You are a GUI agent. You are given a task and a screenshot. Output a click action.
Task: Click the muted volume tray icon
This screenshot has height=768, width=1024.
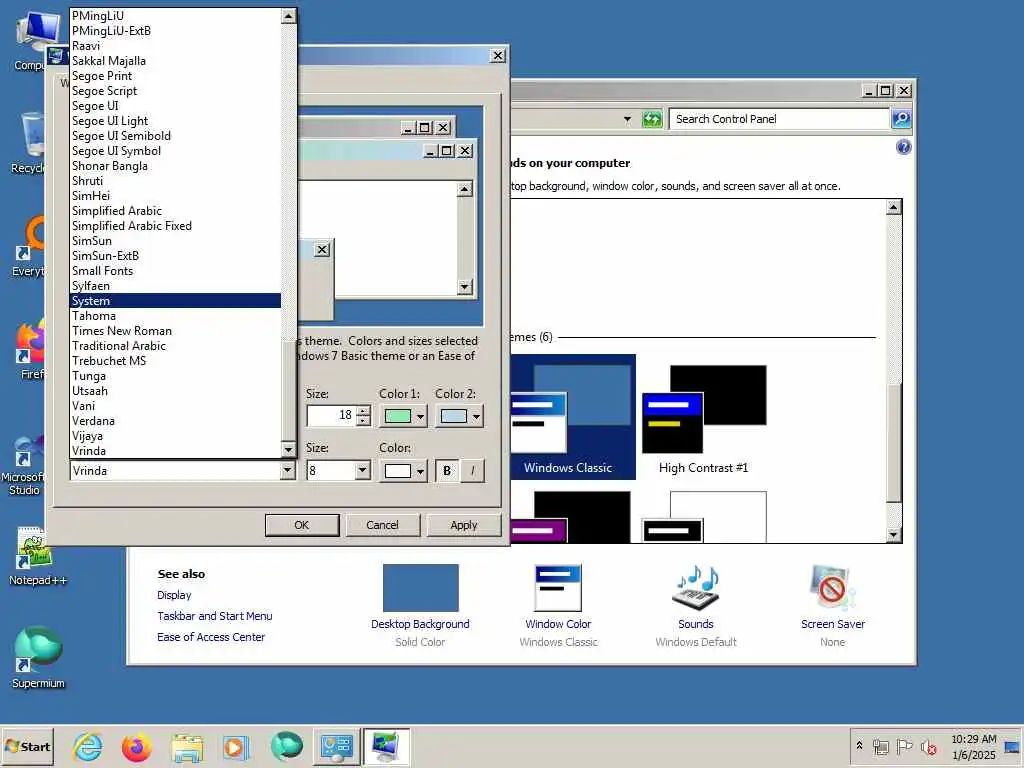click(929, 746)
